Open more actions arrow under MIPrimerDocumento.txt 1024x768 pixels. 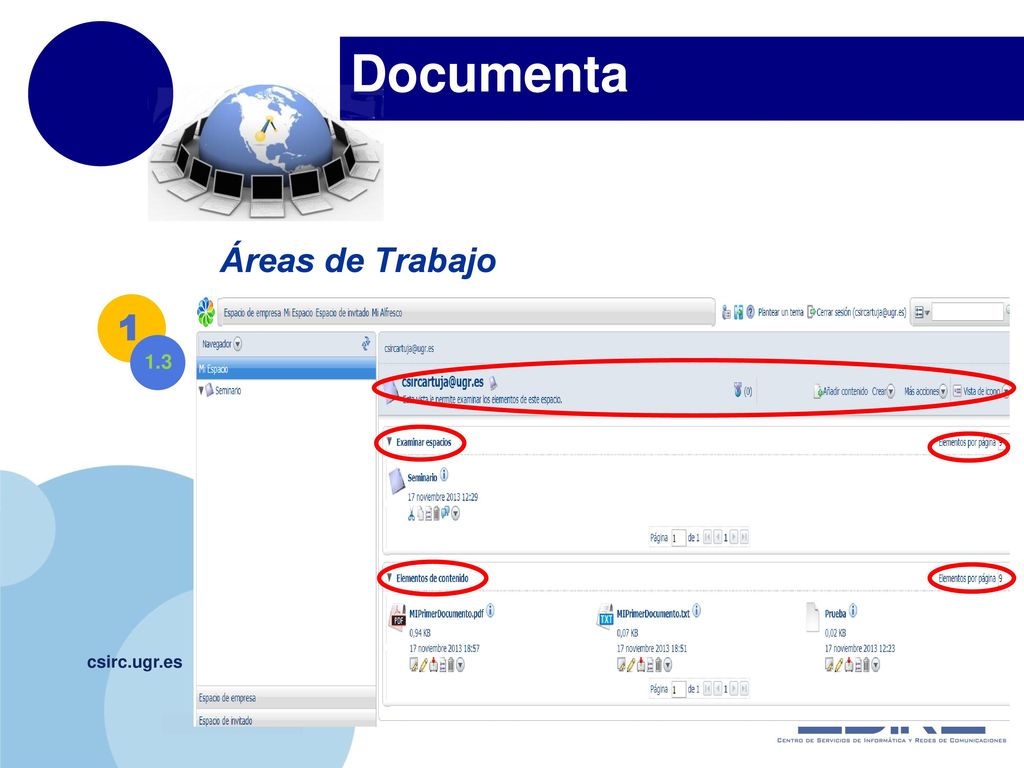pyautogui.click(x=667, y=665)
